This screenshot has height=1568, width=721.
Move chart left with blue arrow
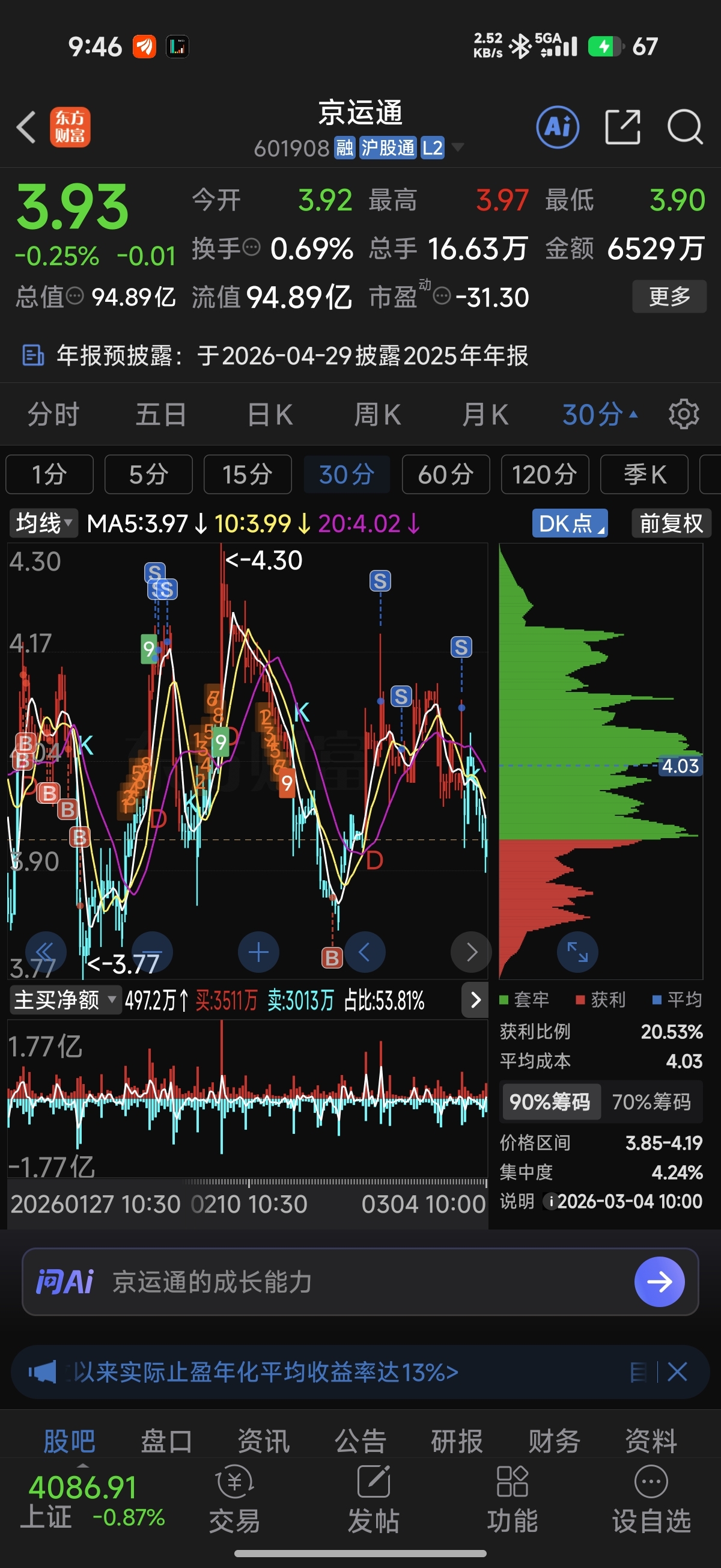click(x=365, y=951)
